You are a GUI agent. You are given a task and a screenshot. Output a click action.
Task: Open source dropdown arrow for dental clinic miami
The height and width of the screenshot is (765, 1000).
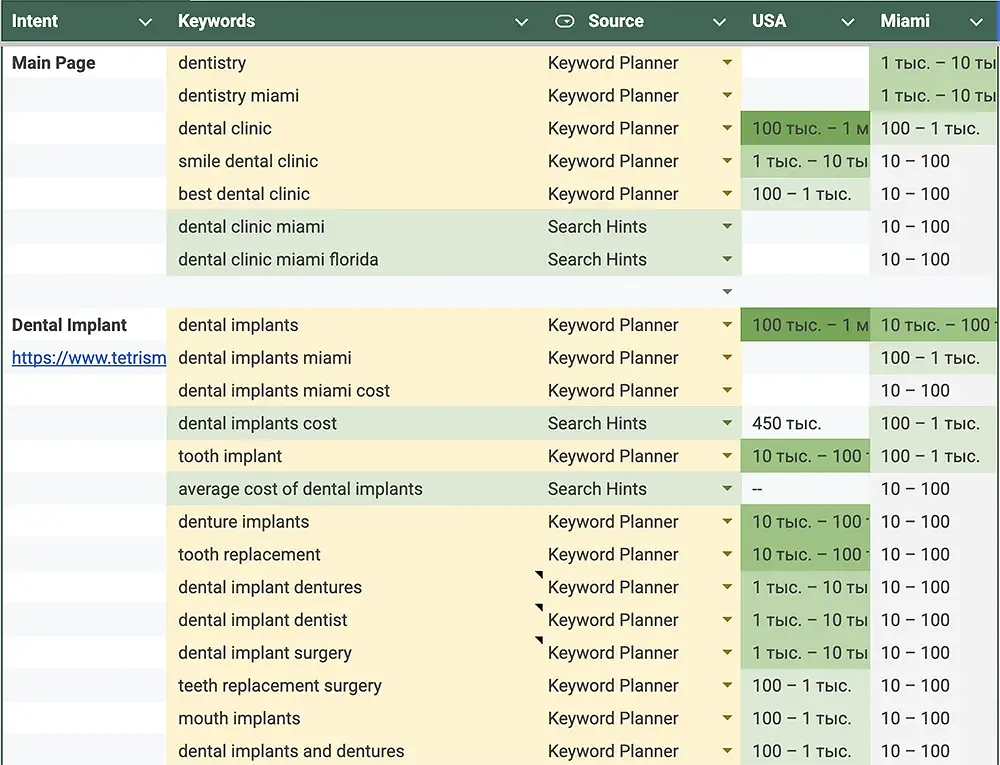point(727,227)
